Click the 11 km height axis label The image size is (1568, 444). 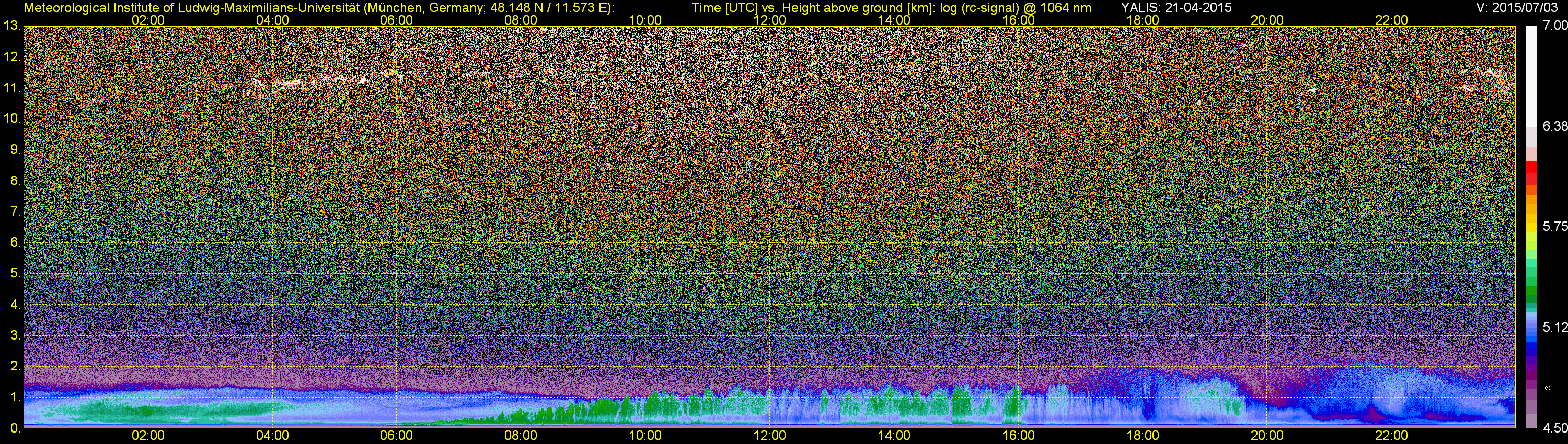click(11, 88)
